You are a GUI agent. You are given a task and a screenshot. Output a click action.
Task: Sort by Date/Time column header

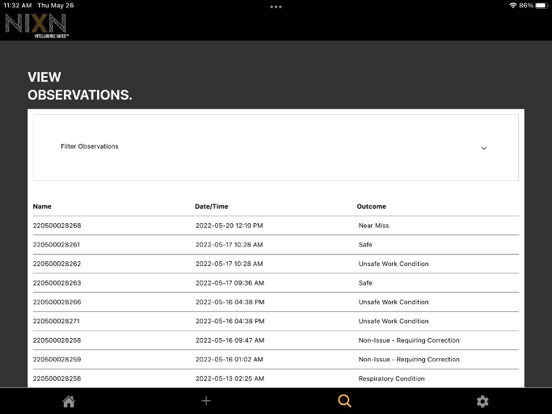pyautogui.click(x=211, y=206)
